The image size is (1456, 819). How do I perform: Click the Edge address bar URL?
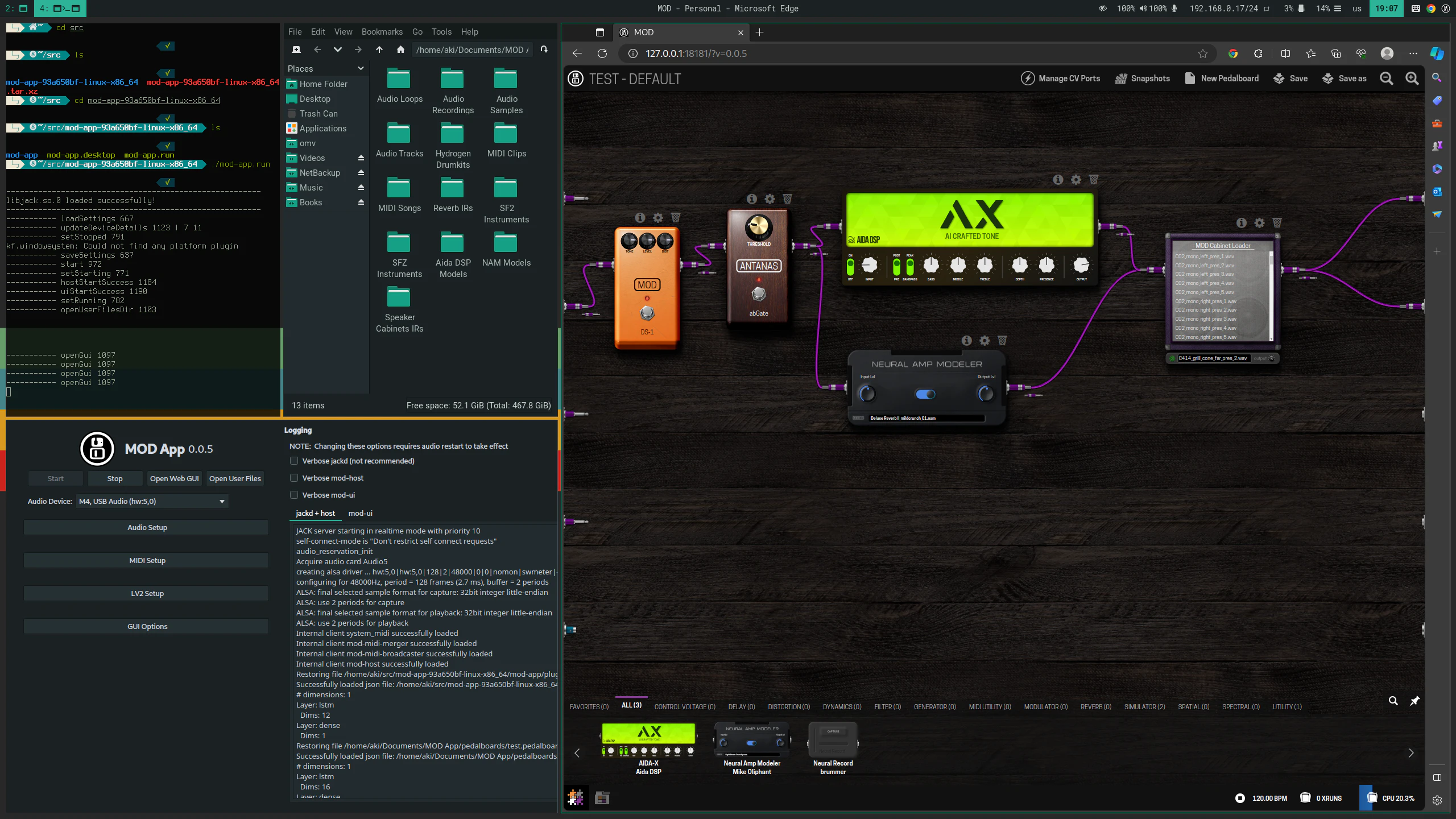coord(696,53)
